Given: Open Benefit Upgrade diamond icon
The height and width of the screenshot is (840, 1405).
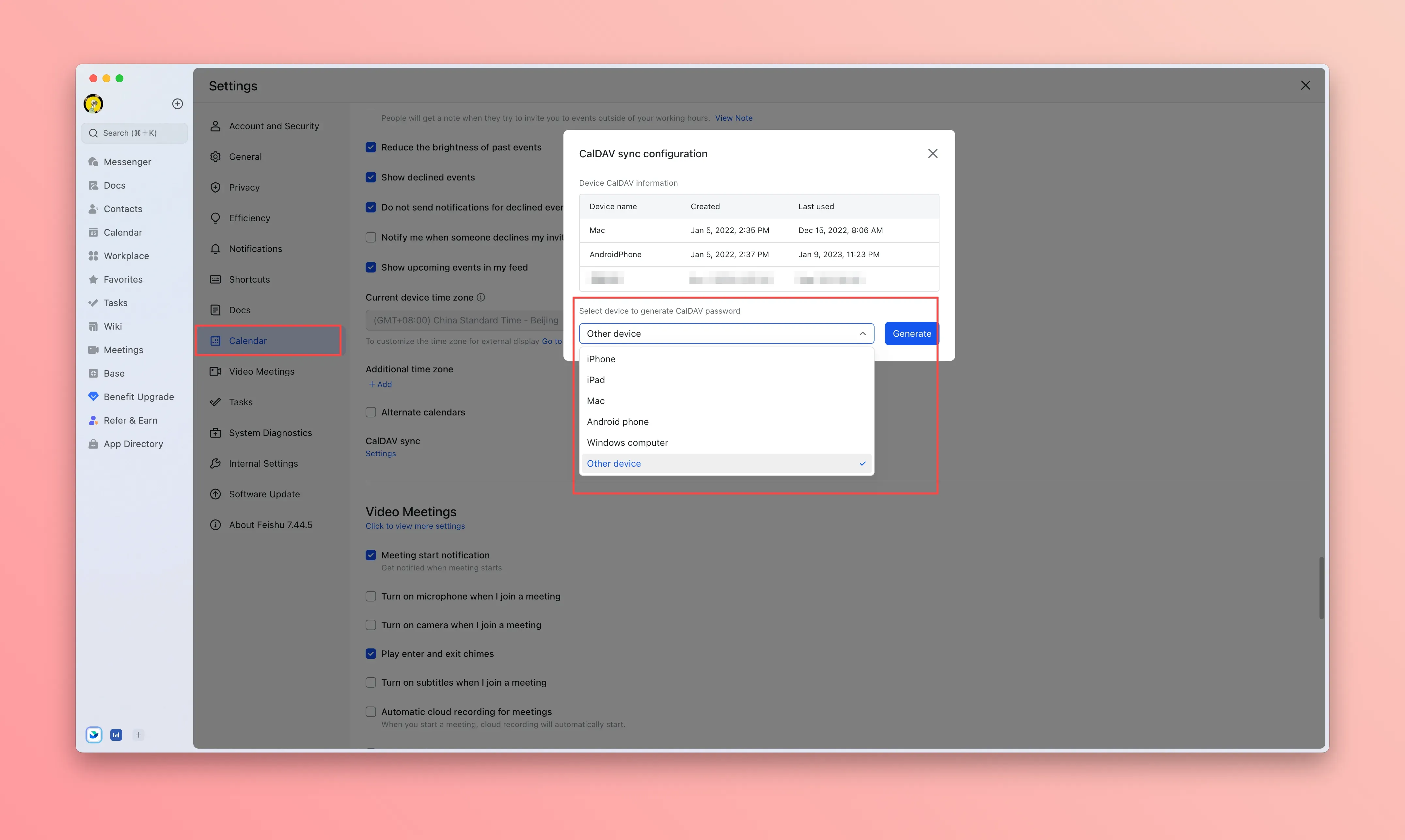Looking at the screenshot, I should click(93, 397).
